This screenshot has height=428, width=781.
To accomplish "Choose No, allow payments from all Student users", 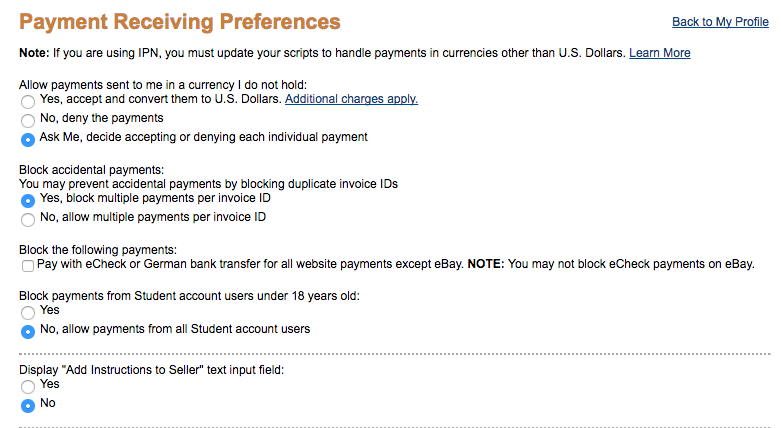I will pos(28,332).
